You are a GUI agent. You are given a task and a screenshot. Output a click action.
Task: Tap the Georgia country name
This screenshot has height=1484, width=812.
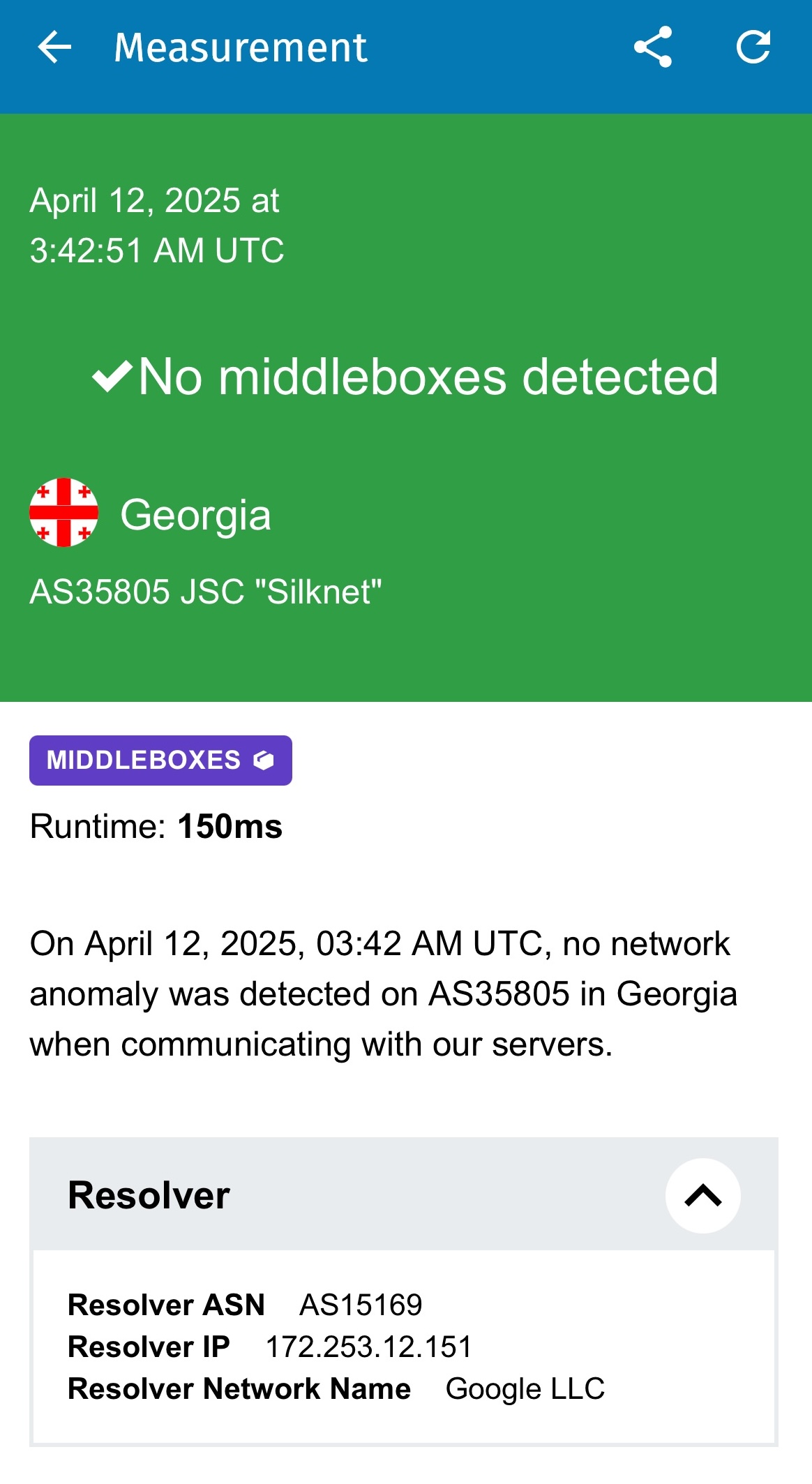195,515
